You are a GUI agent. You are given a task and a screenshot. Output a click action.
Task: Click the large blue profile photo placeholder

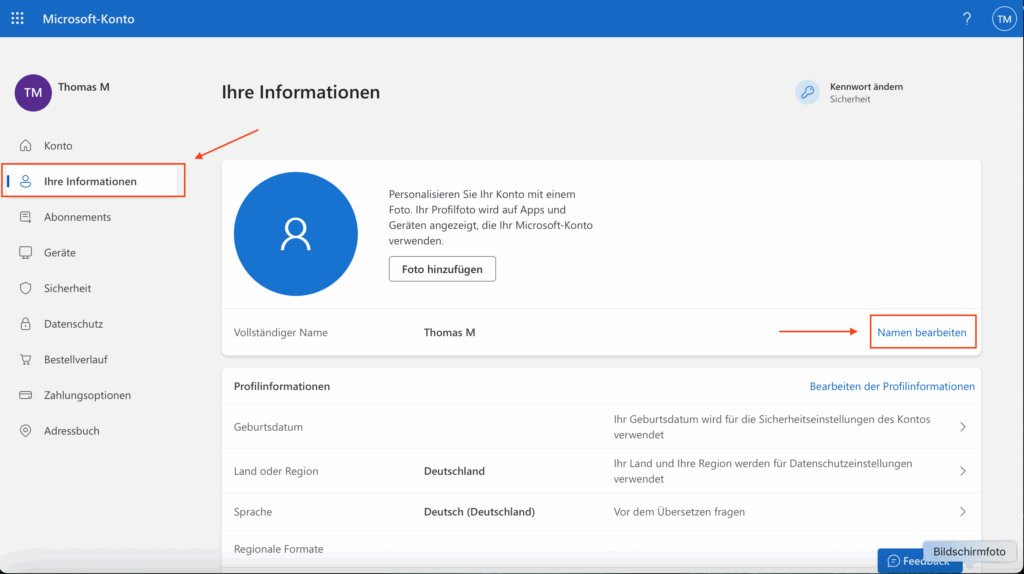pyautogui.click(x=296, y=234)
